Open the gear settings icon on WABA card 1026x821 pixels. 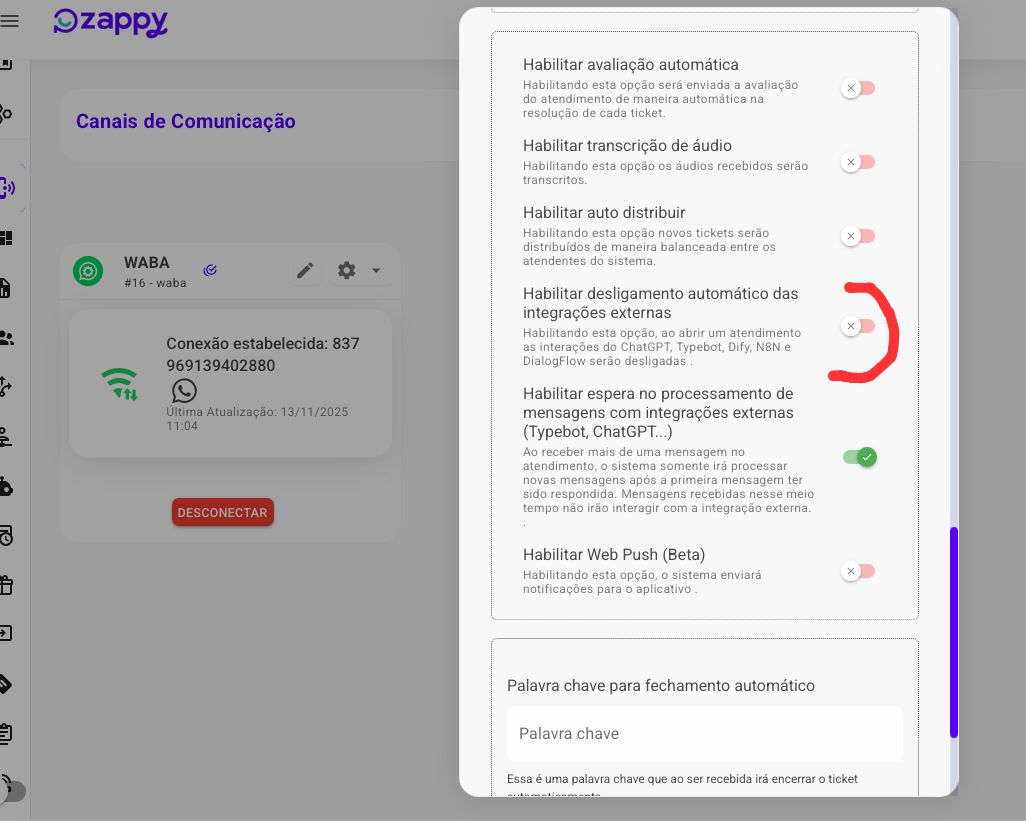pos(347,271)
